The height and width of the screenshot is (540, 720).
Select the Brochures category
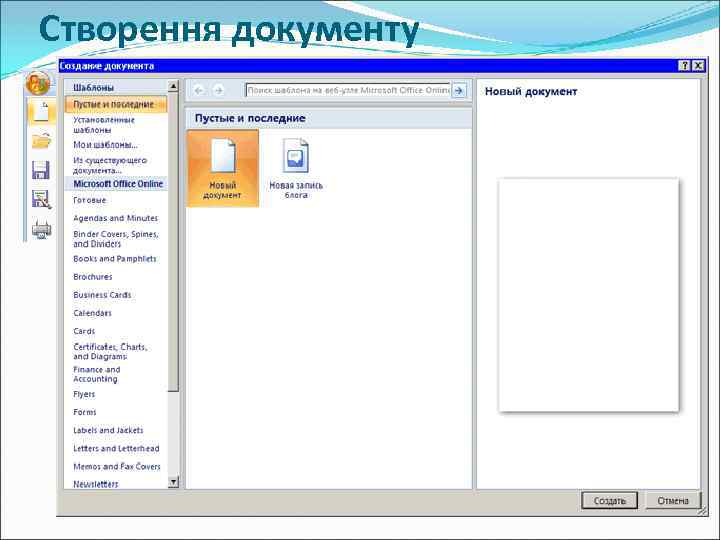(93, 277)
